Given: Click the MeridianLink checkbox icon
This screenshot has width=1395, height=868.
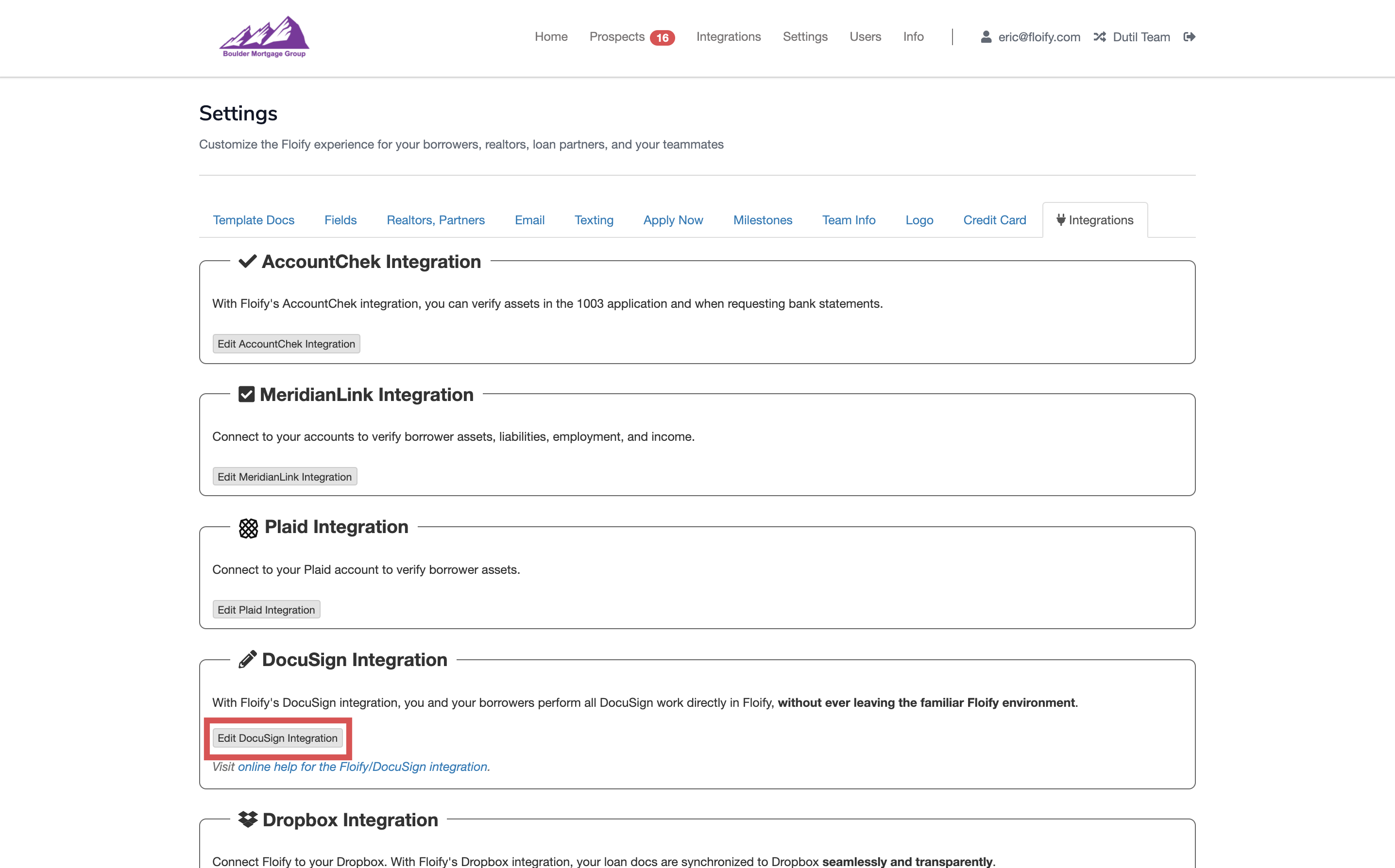Looking at the screenshot, I should (246, 394).
